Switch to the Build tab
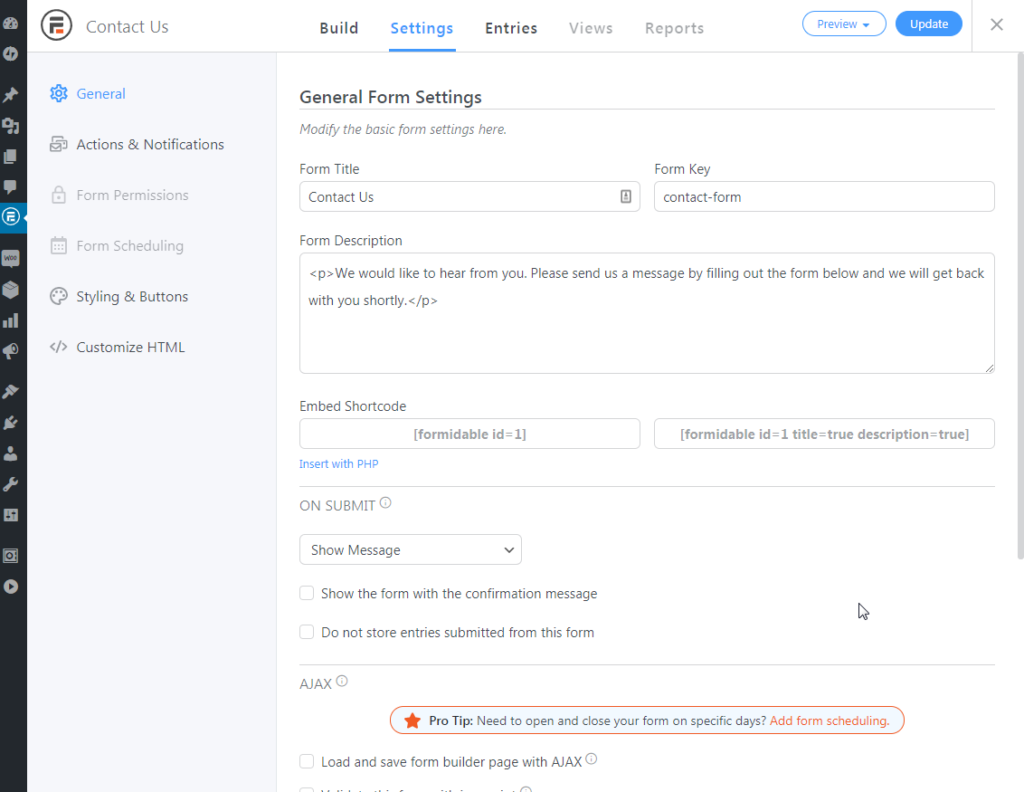Viewport: 1024px width, 792px height. 339,28
